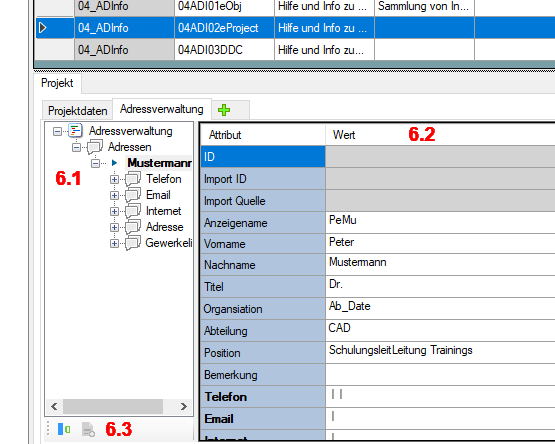The width and height of the screenshot is (555, 444).
Task: Select the Projekt tab
Action: point(57,83)
